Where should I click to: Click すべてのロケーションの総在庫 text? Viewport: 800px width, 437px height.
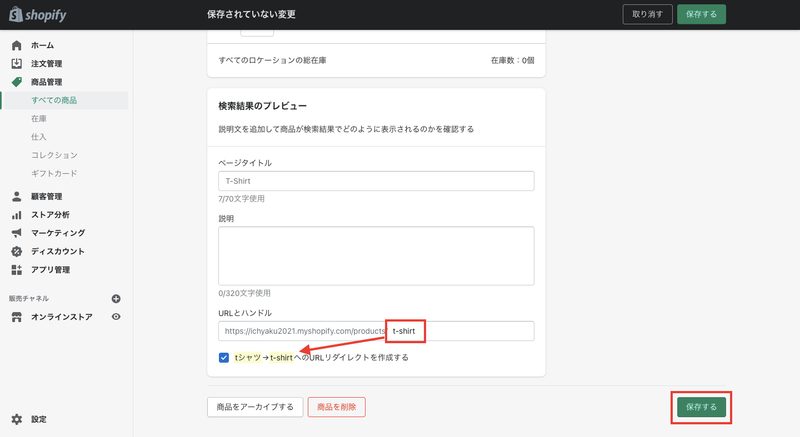[x=272, y=60]
